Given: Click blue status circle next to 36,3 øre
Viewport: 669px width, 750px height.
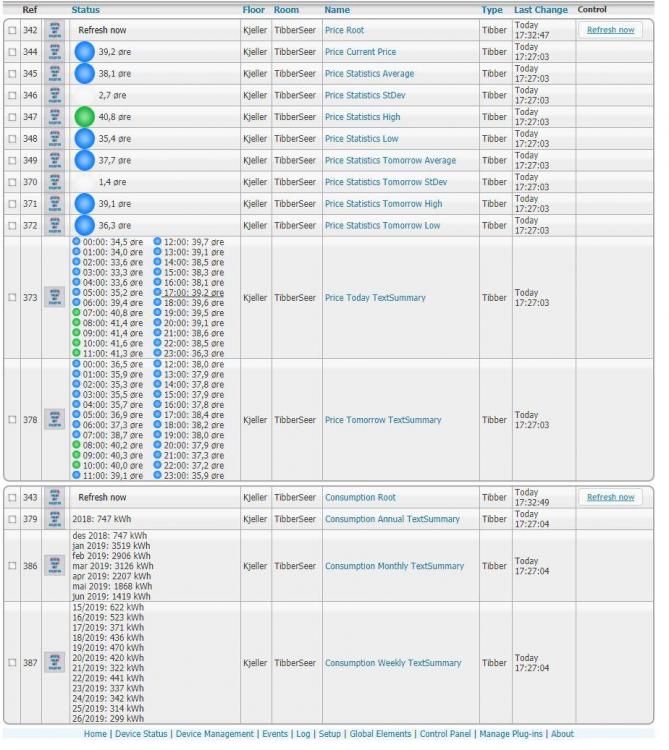Looking at the screenshot, I should [85, 225].
